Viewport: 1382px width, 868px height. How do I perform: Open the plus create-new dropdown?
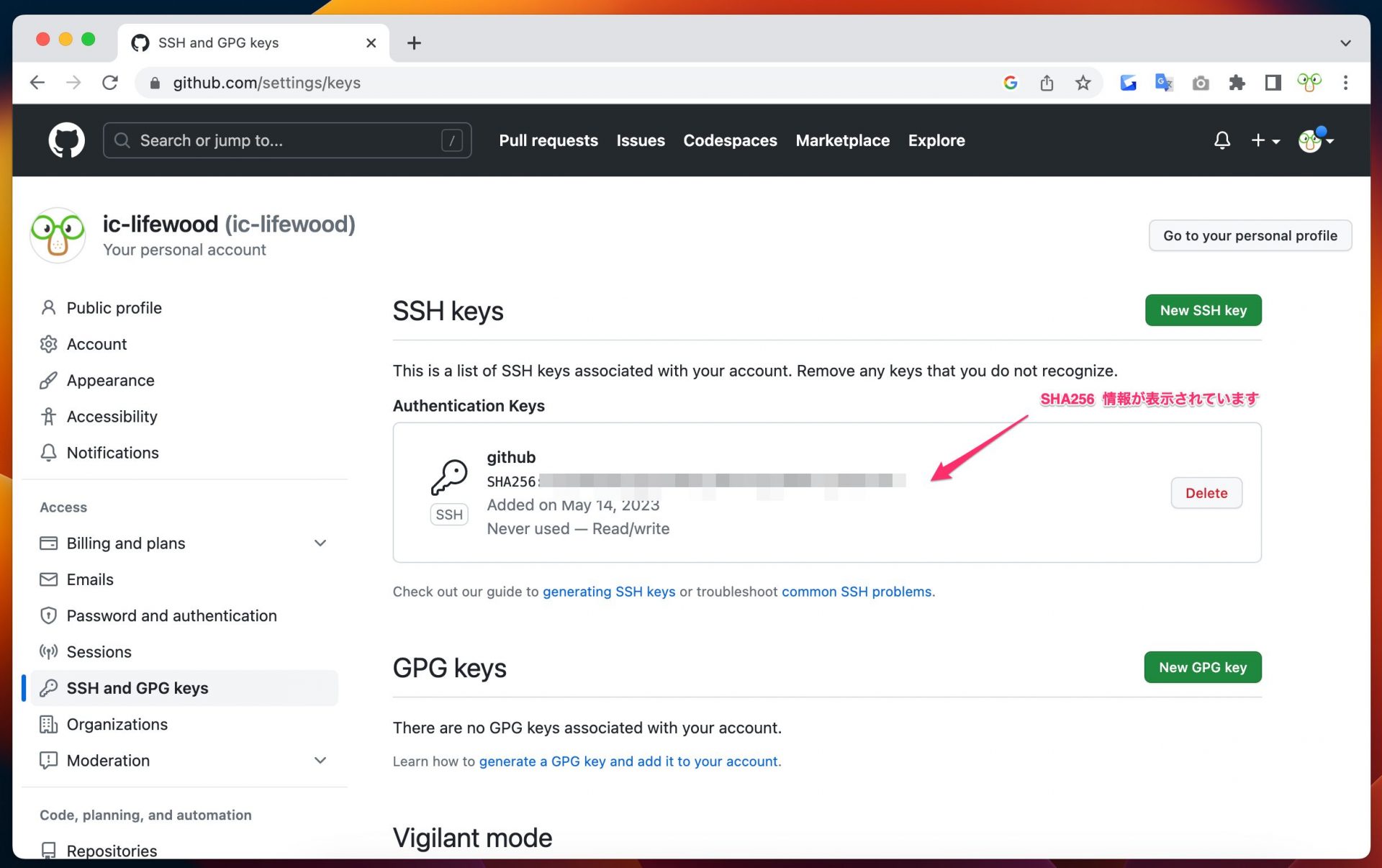coord(1265,140)
